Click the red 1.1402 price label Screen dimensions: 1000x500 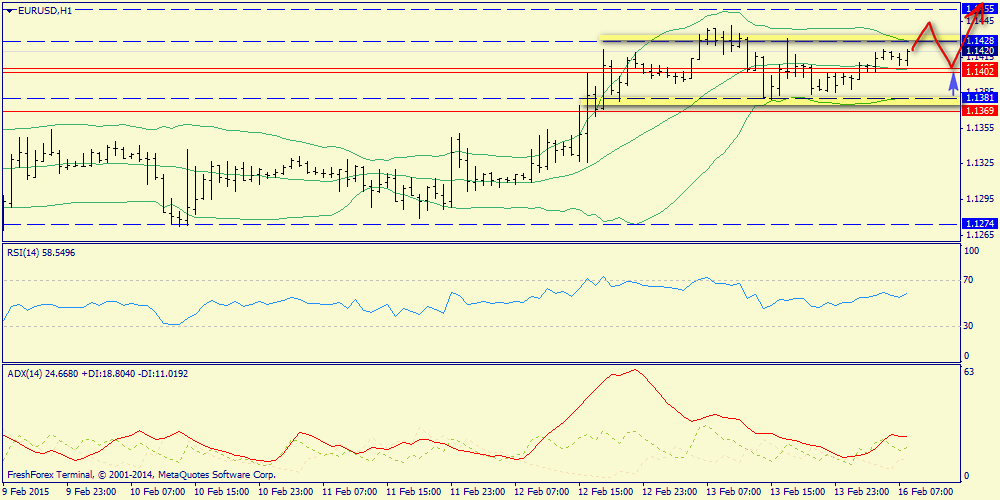click(x=980, y=72)
